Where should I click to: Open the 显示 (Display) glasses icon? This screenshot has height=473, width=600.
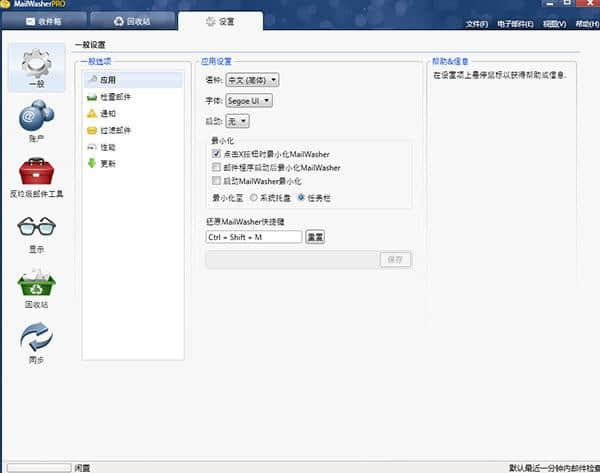36,233
